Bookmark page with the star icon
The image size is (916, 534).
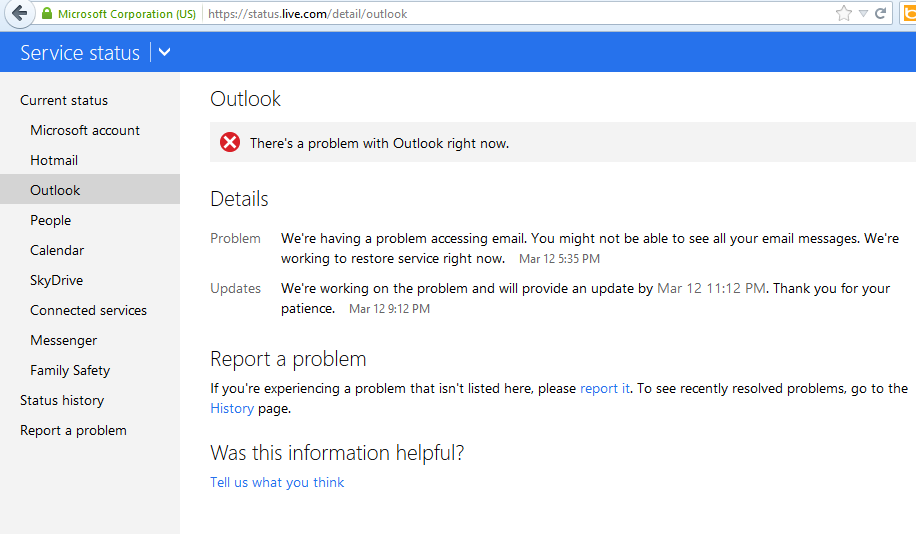[843, 13]
